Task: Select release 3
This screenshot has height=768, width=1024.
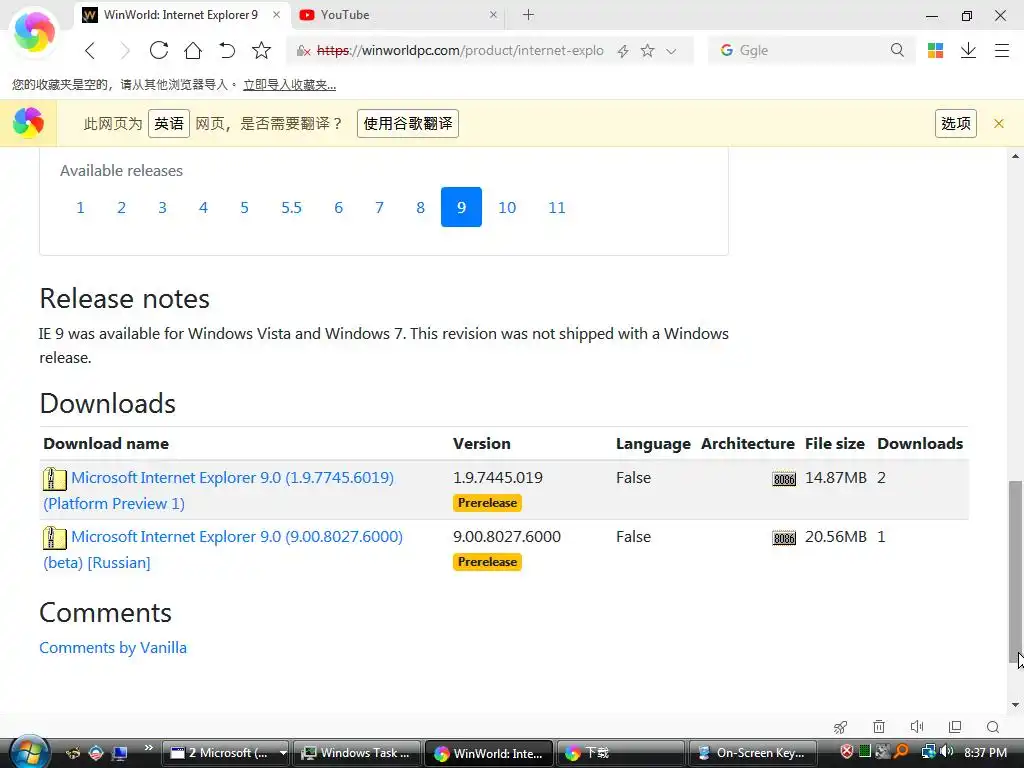Action: point(163,208)
